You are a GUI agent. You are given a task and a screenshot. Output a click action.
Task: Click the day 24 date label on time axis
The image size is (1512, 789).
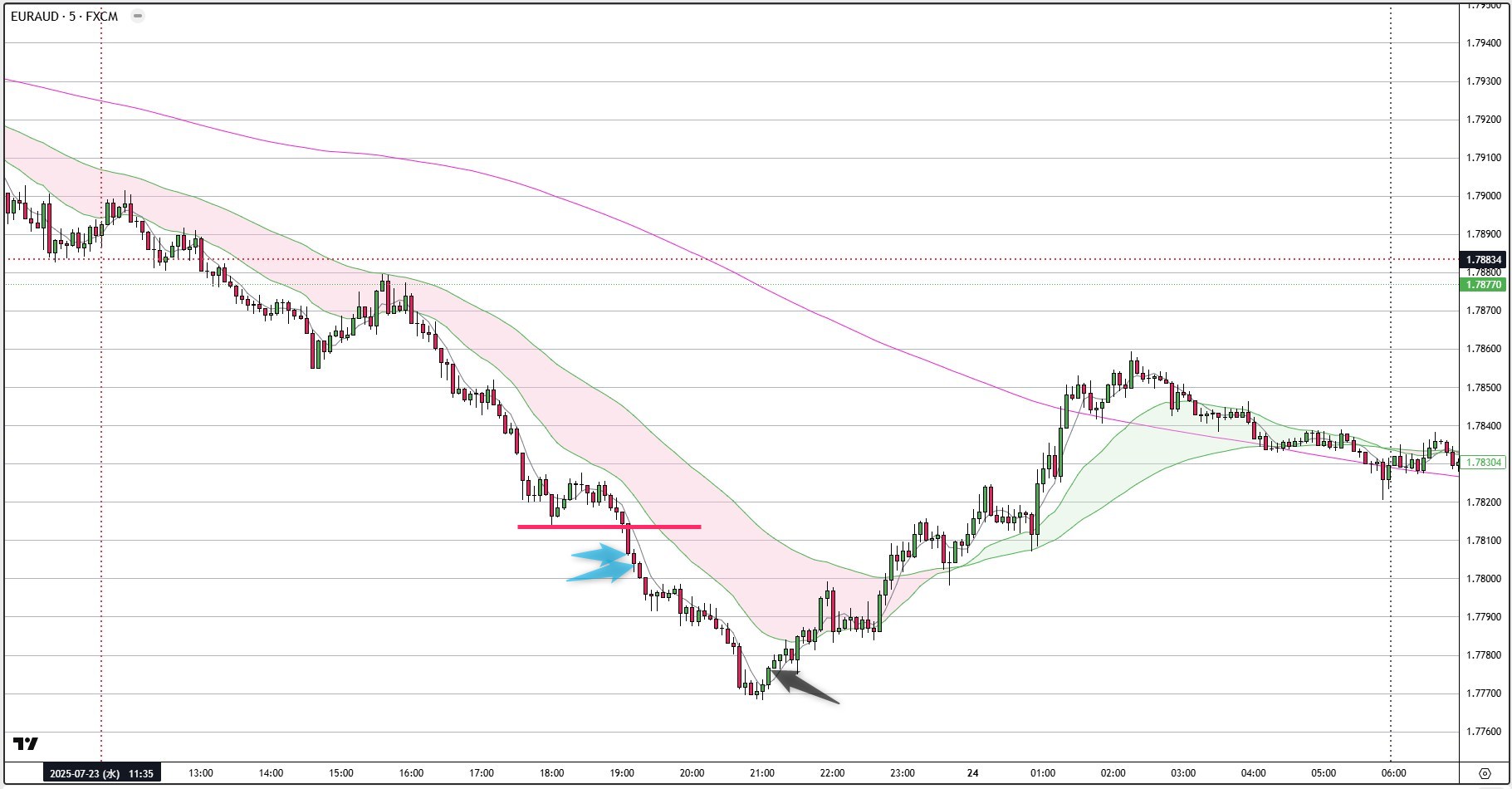[x=972, y=773]
